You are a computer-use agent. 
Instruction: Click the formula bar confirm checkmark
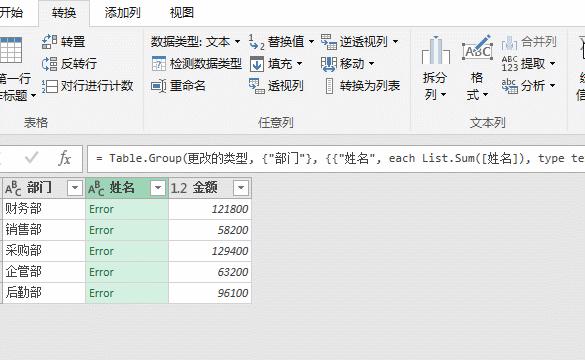pyautogui.click(x=32, y=158)
